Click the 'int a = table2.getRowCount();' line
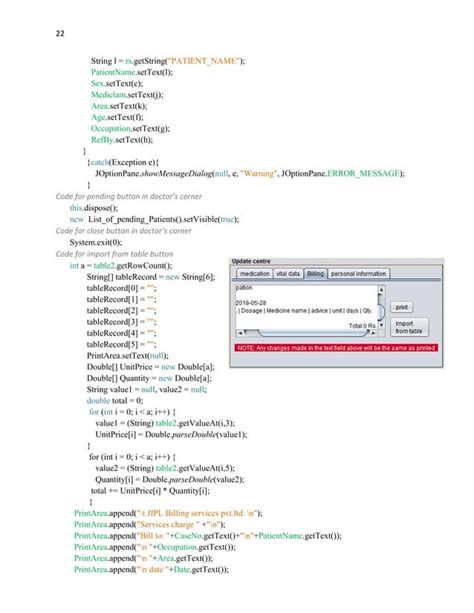This screenshot has height=613, width=474. pyautogui.click(x=121, y=266)
